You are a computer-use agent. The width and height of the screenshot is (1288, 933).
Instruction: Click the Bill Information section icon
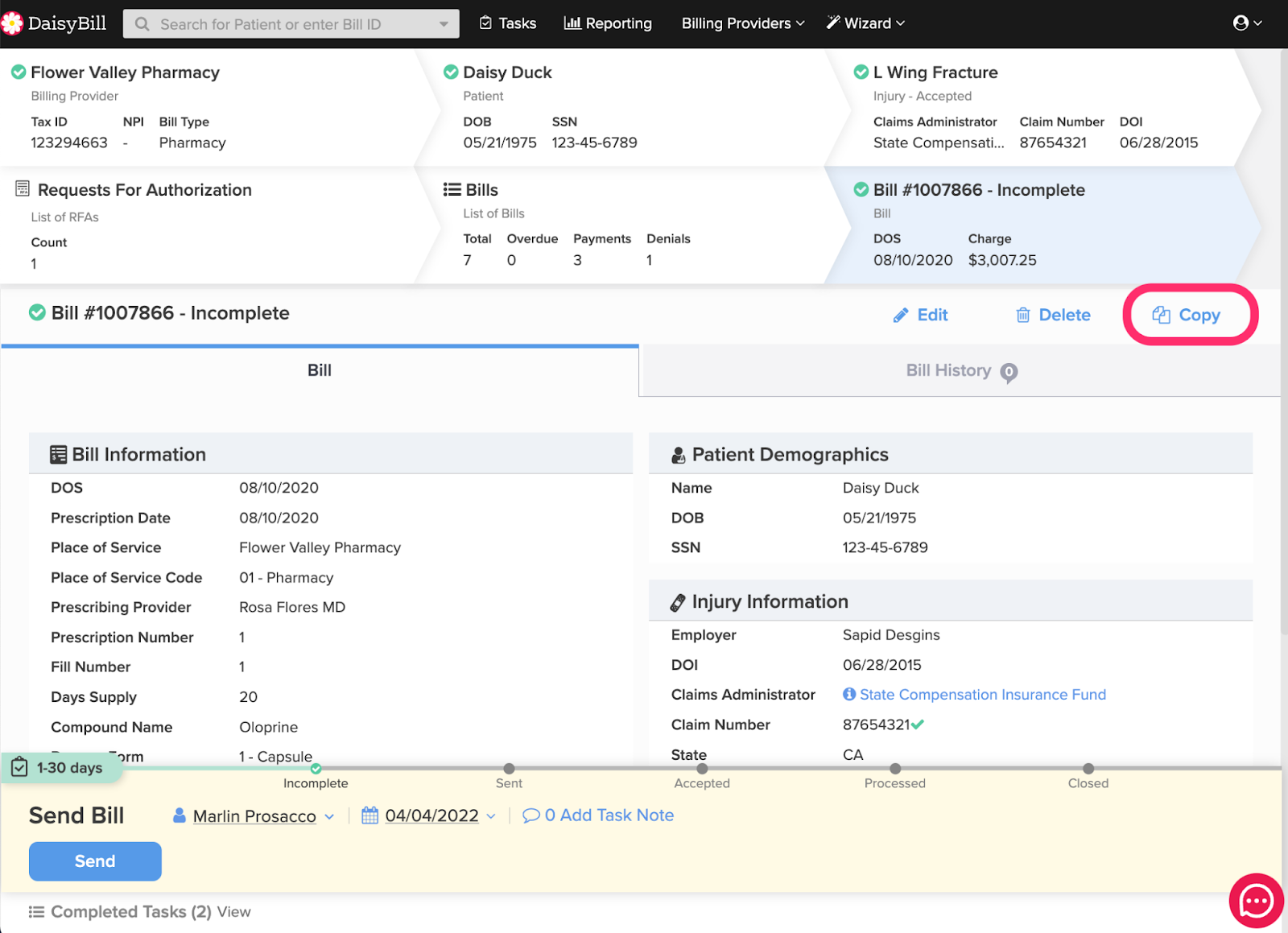[x=58, y=455]
